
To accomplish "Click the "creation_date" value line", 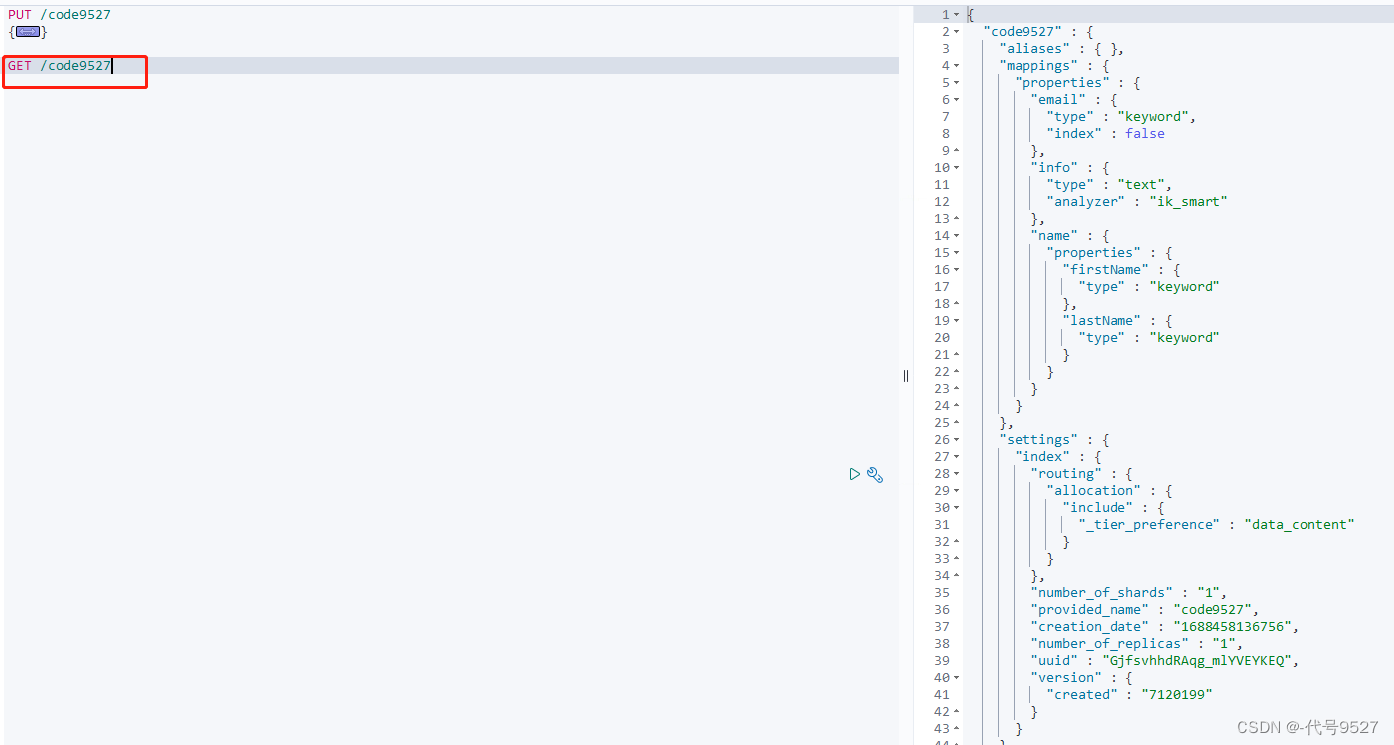I will click(1164, 626).
